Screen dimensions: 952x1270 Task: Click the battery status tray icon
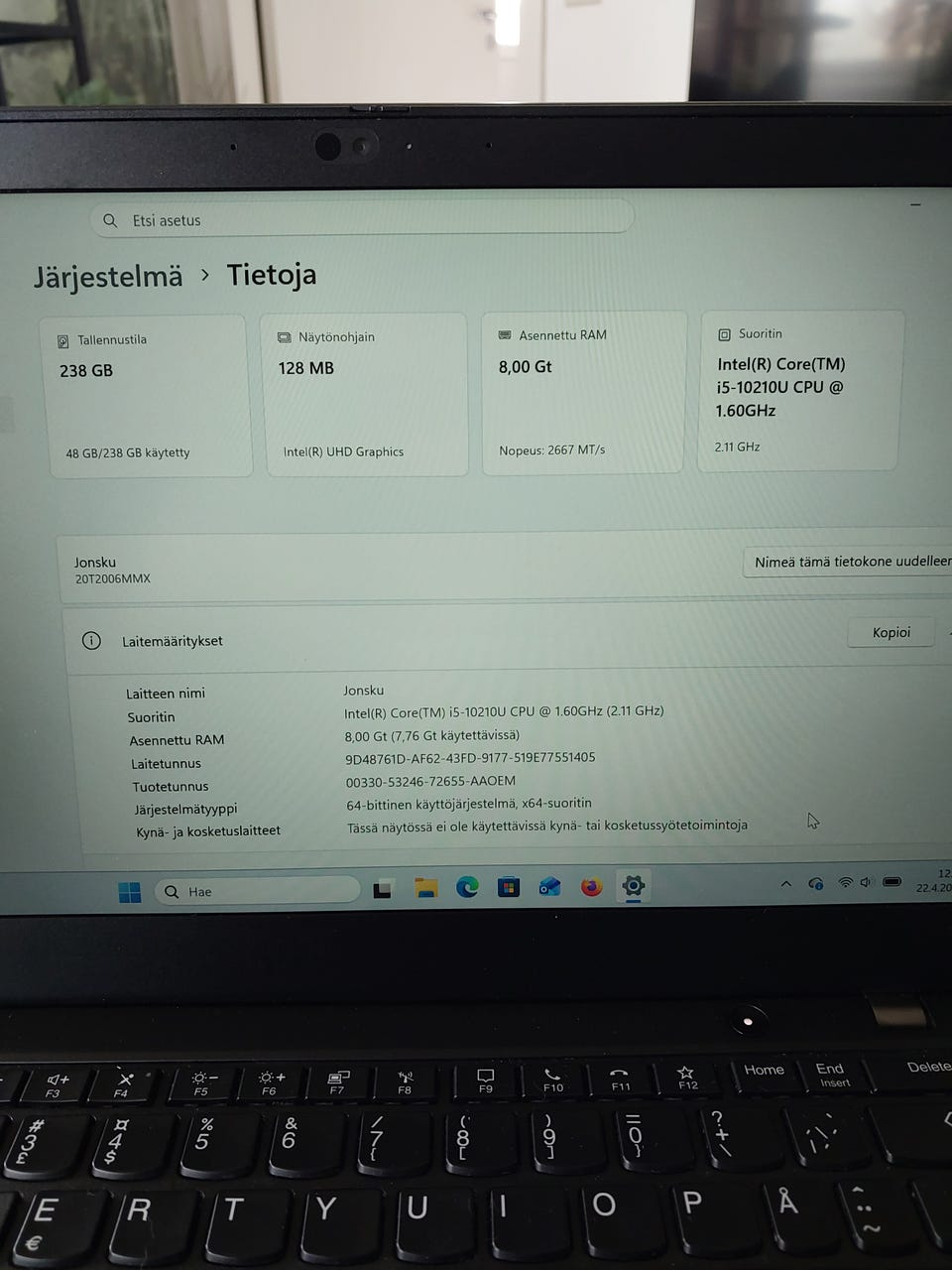pos(892,881)
